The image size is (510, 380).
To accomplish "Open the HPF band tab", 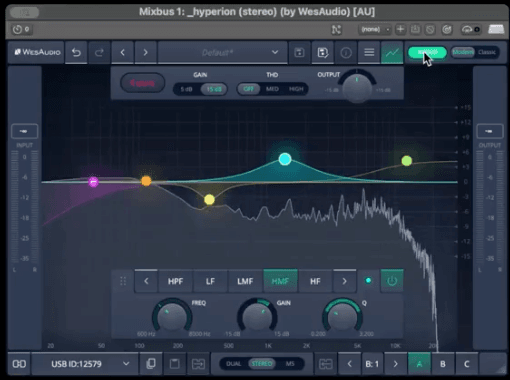I will [x=175, y=281].
